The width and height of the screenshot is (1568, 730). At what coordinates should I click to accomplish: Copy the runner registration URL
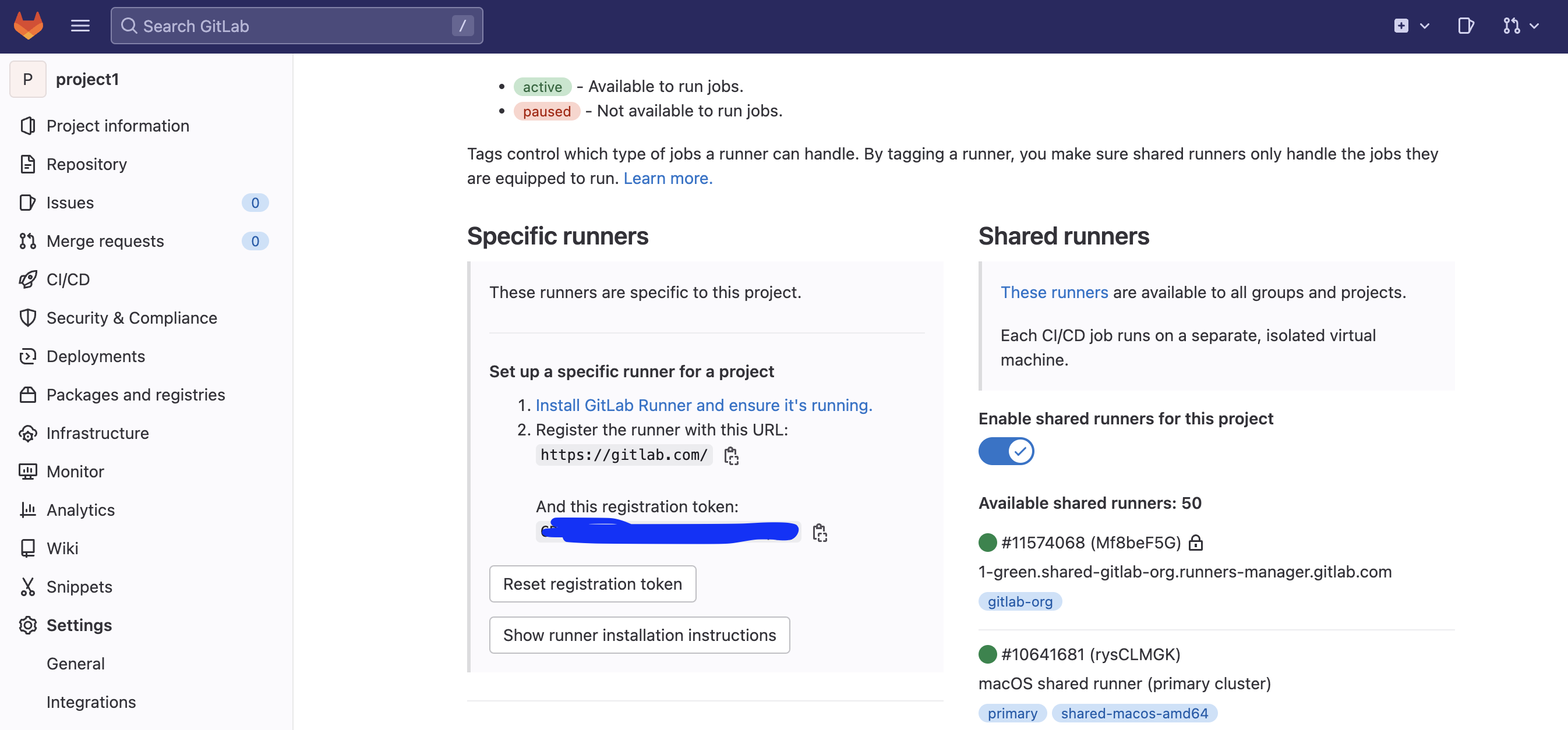click(731, 455)
